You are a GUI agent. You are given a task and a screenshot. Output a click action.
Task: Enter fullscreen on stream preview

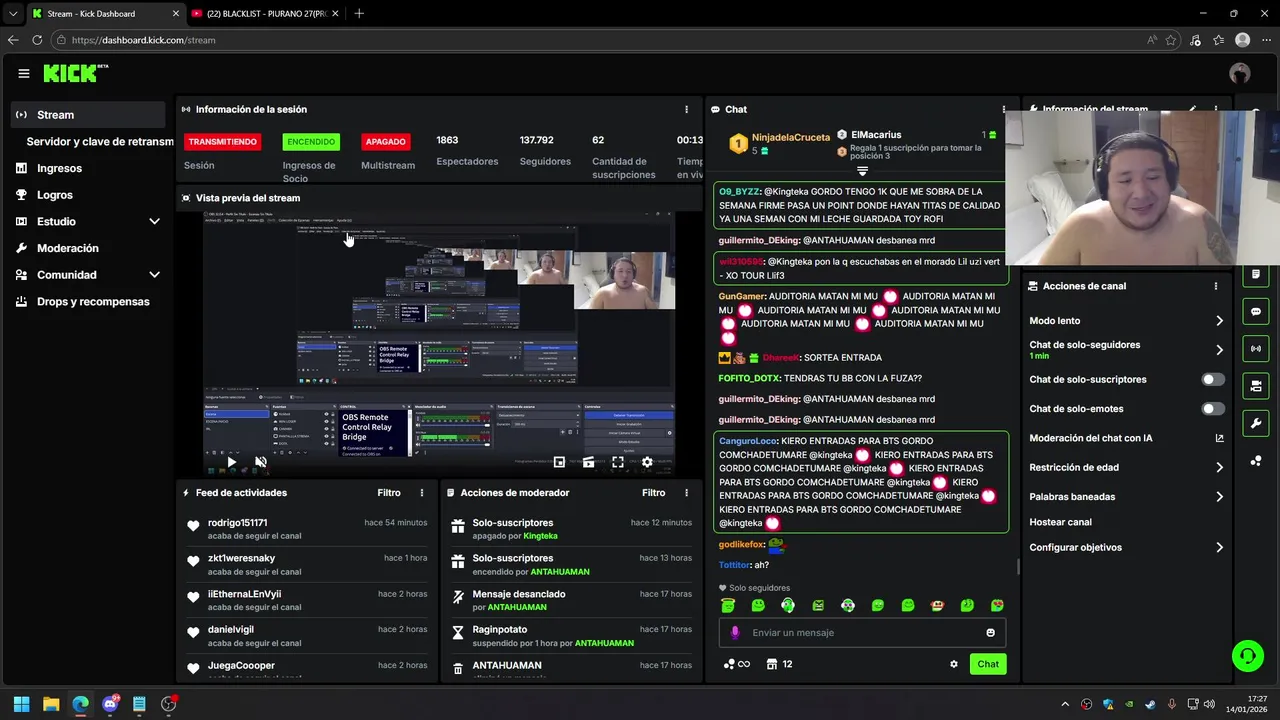618,462
